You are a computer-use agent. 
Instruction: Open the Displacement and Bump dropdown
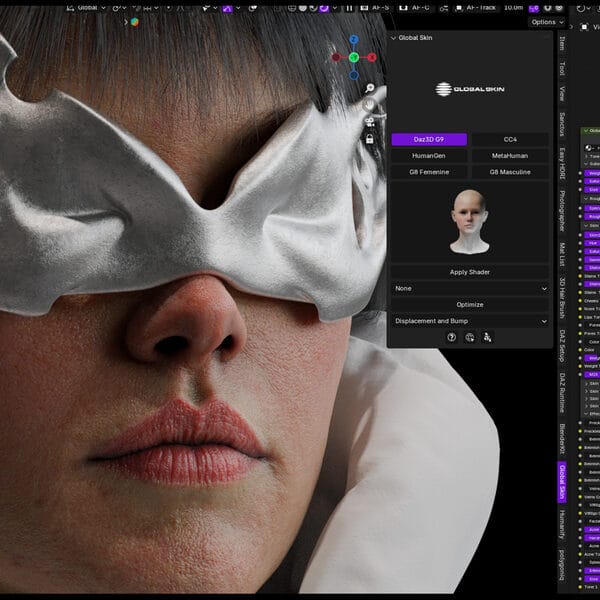pyautogui.click(x=470, y=321)
